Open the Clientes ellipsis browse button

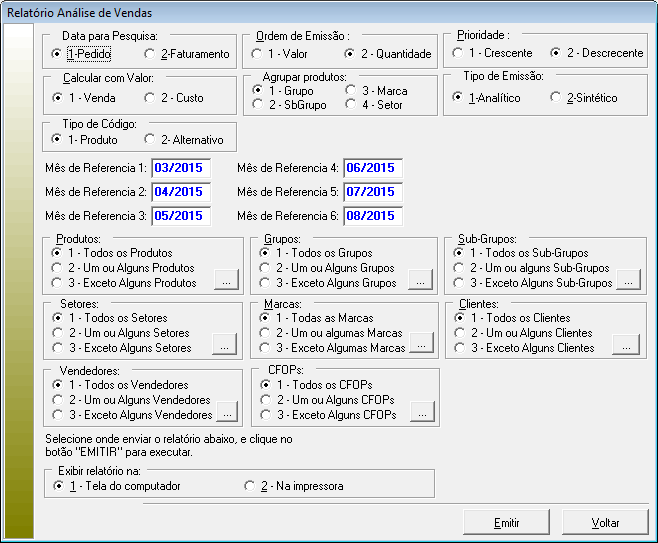[627, 347]
